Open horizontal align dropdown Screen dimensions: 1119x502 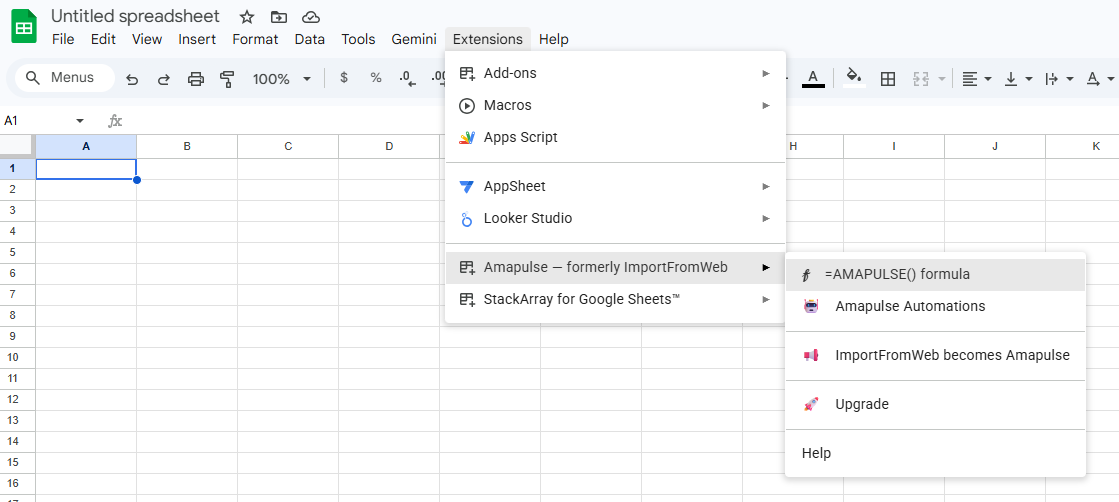[976, 79]
